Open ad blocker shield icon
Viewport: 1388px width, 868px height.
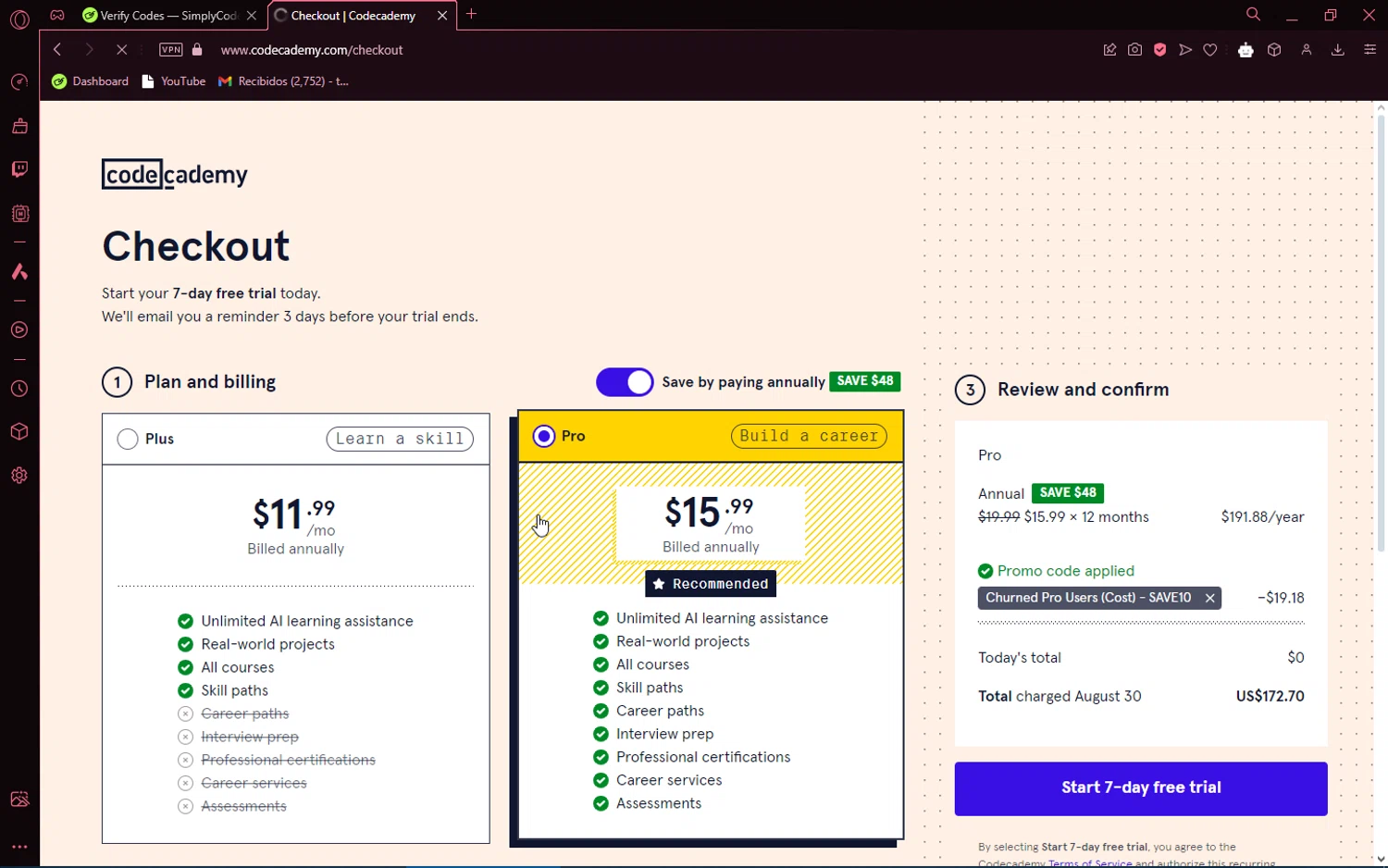[1159, 50]
